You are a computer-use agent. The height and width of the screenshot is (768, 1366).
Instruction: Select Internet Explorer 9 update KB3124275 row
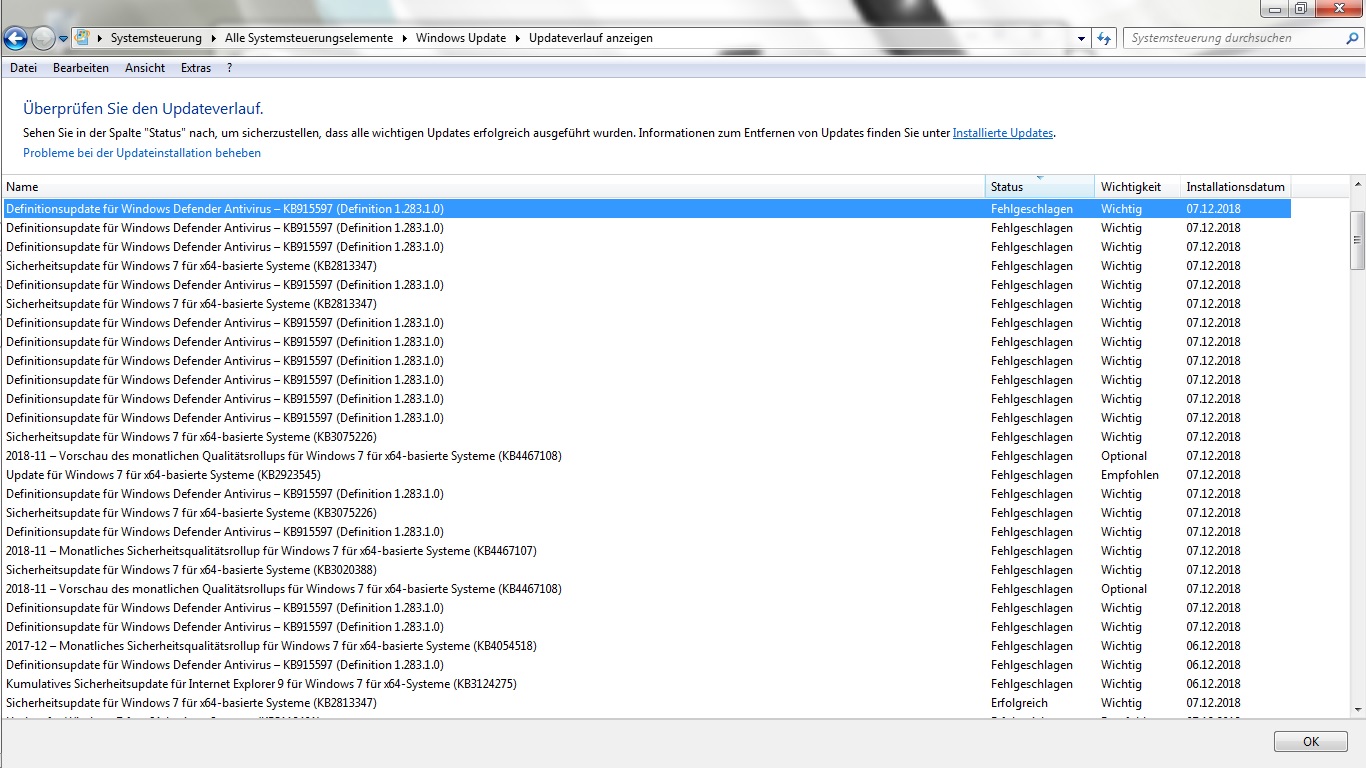tap(647, 684)
